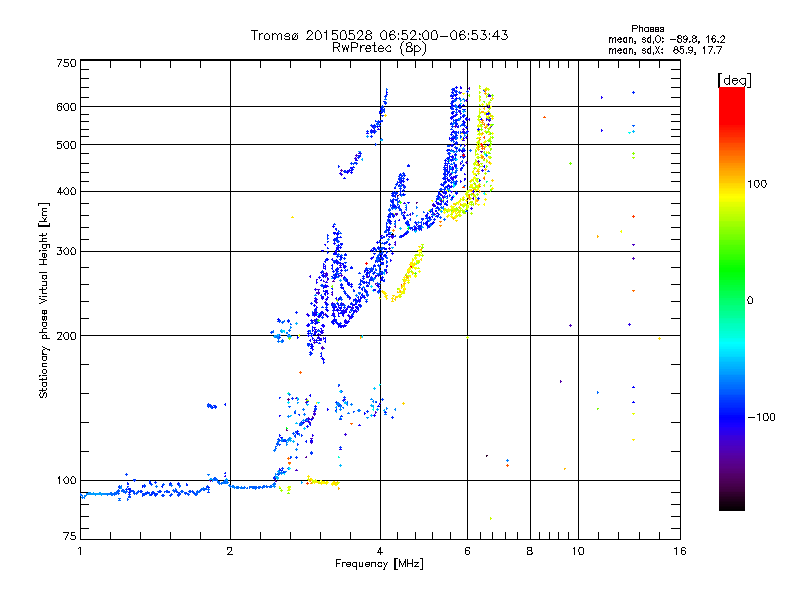The height and width of the screenshot is (600, 800).
Task: Select the 'RwPretec (8p)' subtitle
Action: click(379, 48)
